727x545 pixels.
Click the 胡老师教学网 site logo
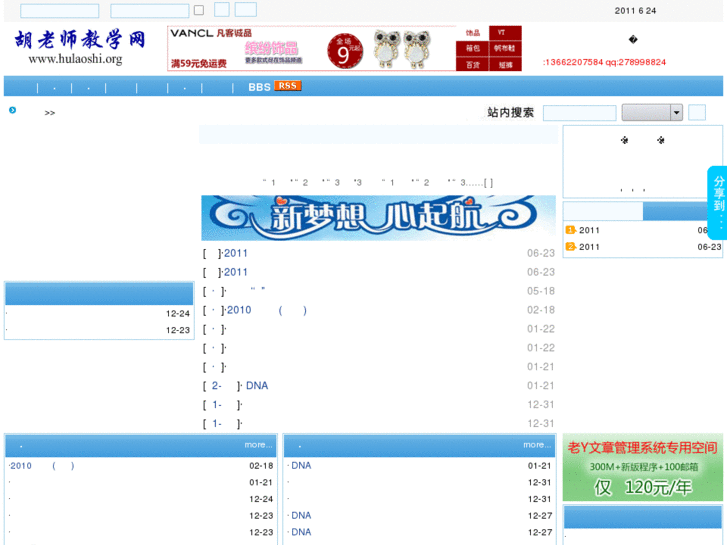[80, 39]
